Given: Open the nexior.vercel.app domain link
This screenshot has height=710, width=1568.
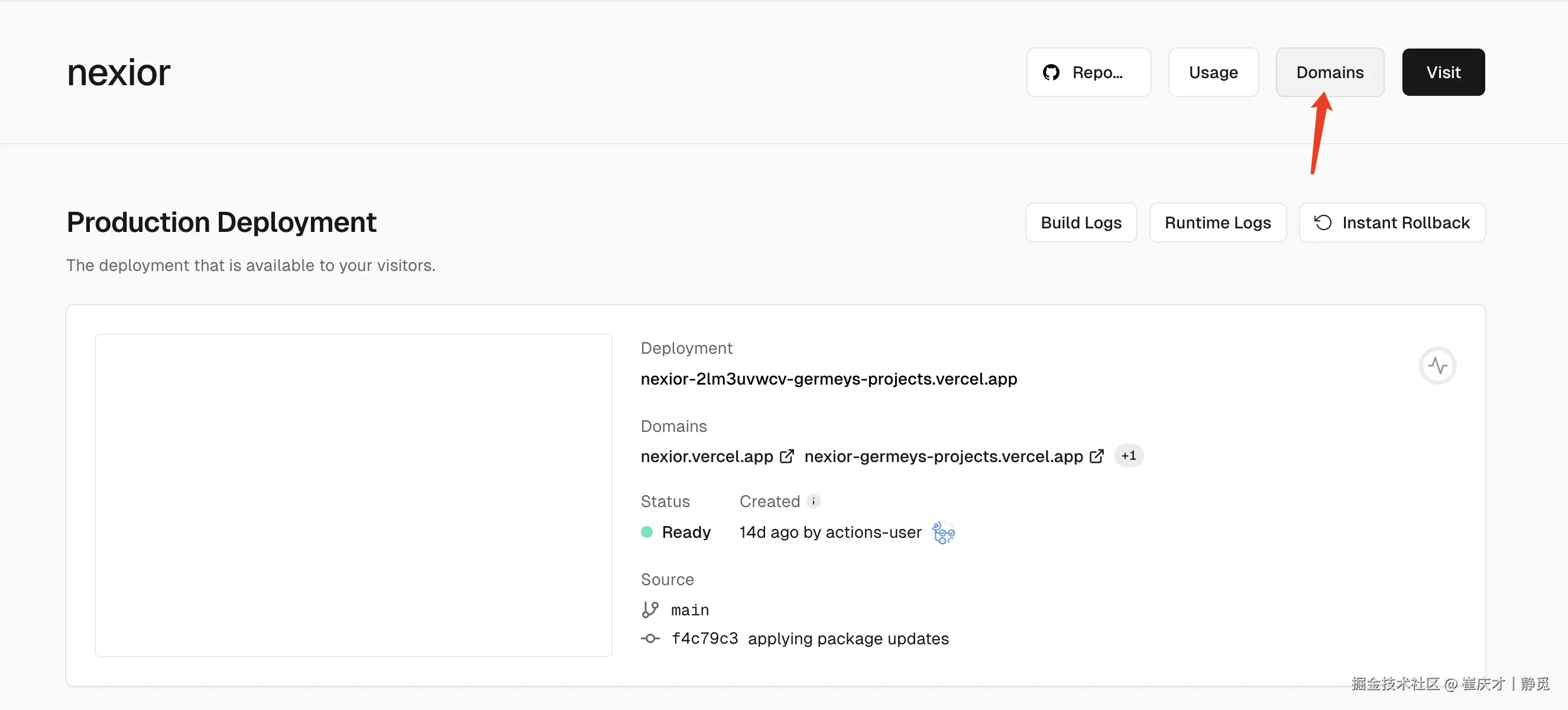Looking at the screenshot, I should pos(706,456).
